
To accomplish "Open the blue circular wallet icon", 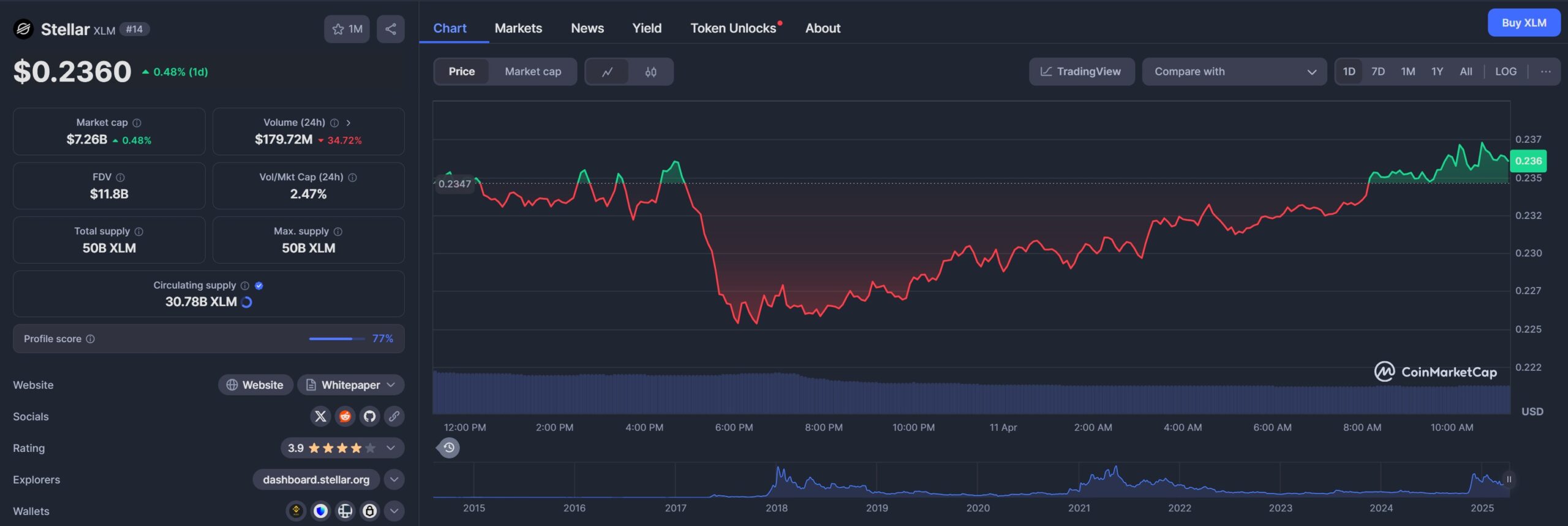I will (320, 511).
